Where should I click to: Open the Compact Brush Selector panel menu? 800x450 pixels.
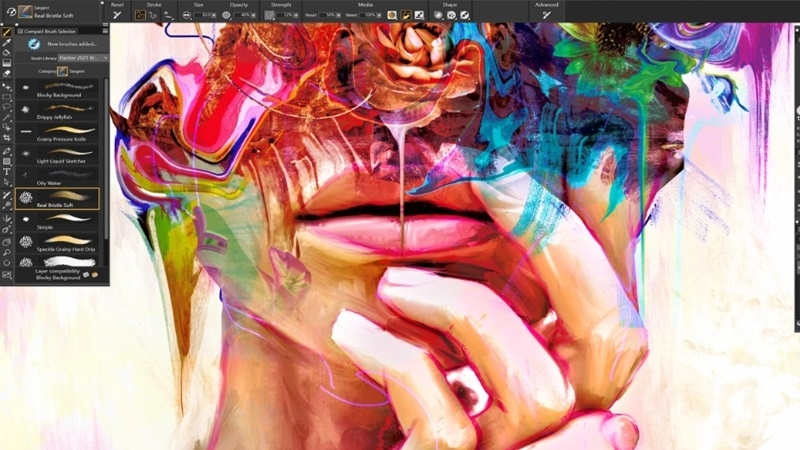tap(105, 32)
